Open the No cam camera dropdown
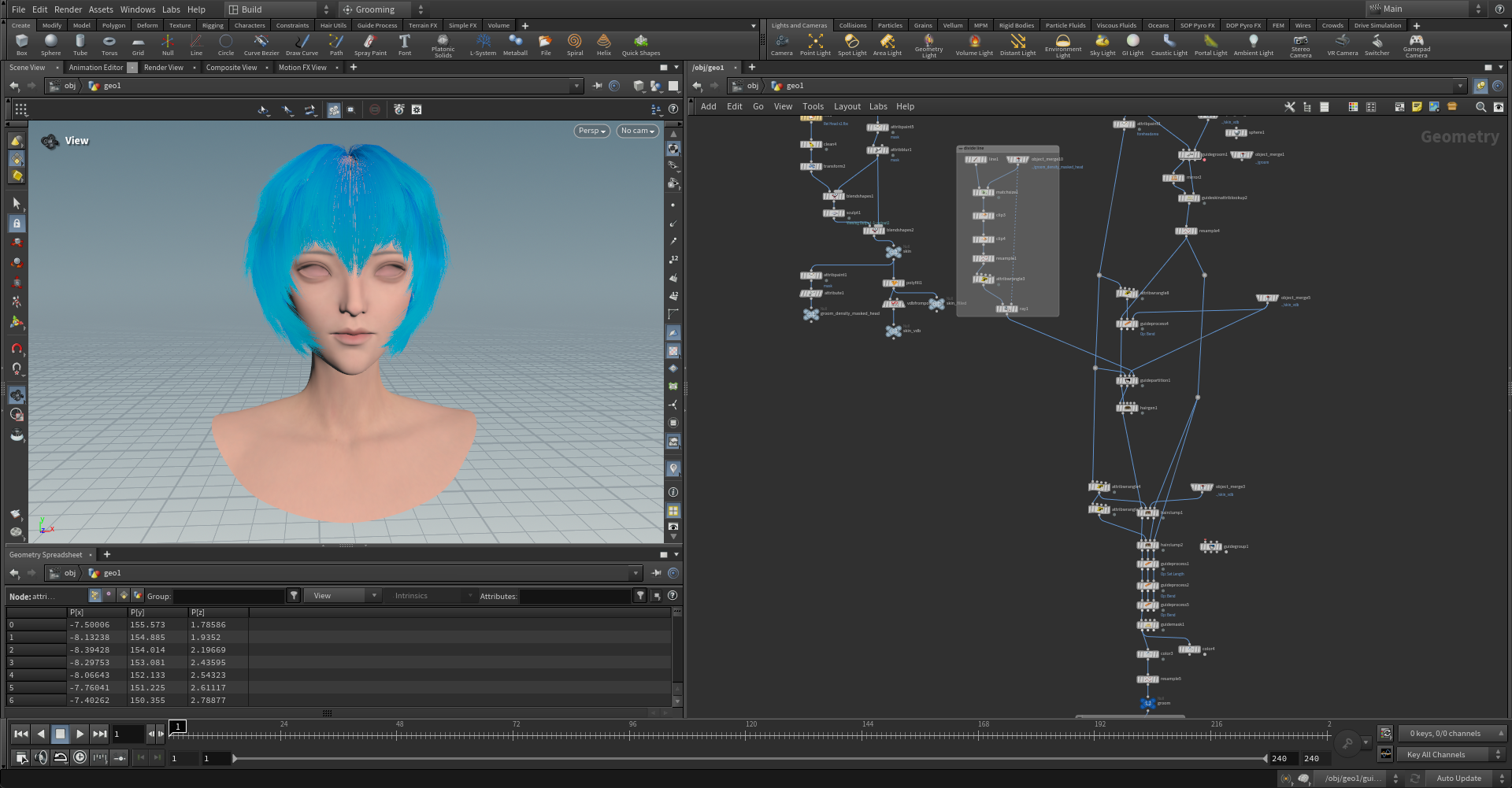Image resolution: width=1512 pixels, height=788 pixels. point(637,131)
